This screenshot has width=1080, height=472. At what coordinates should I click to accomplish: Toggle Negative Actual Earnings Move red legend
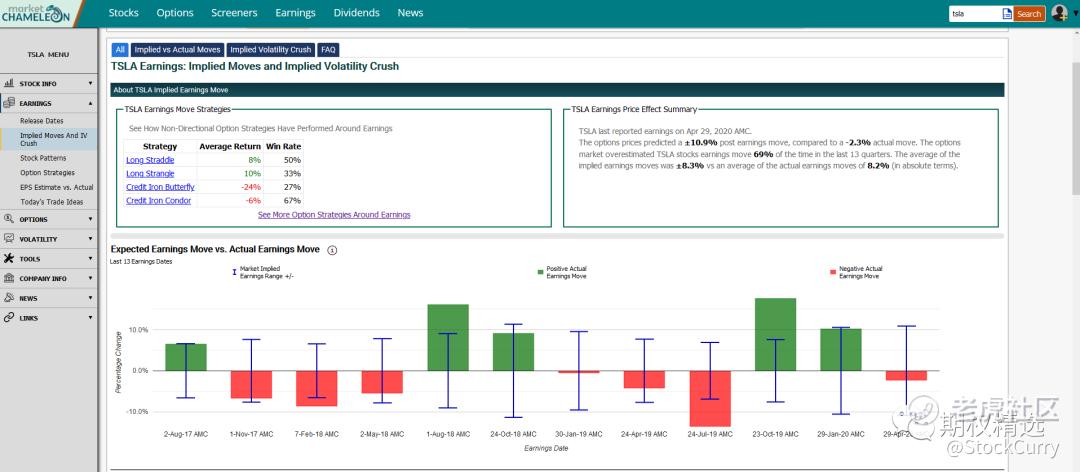[x=856, y=272]
